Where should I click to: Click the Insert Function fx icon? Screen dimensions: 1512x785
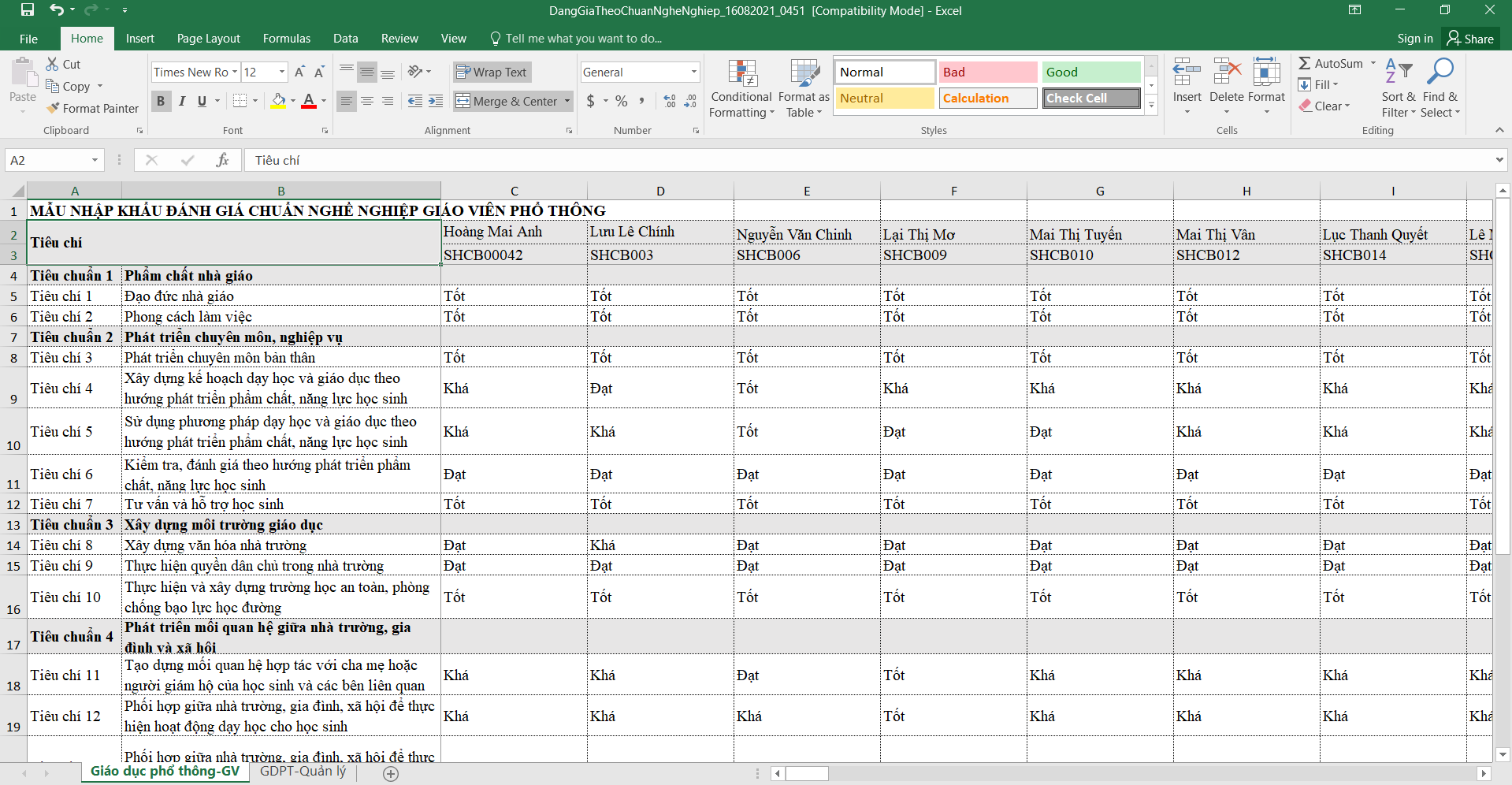222,160
